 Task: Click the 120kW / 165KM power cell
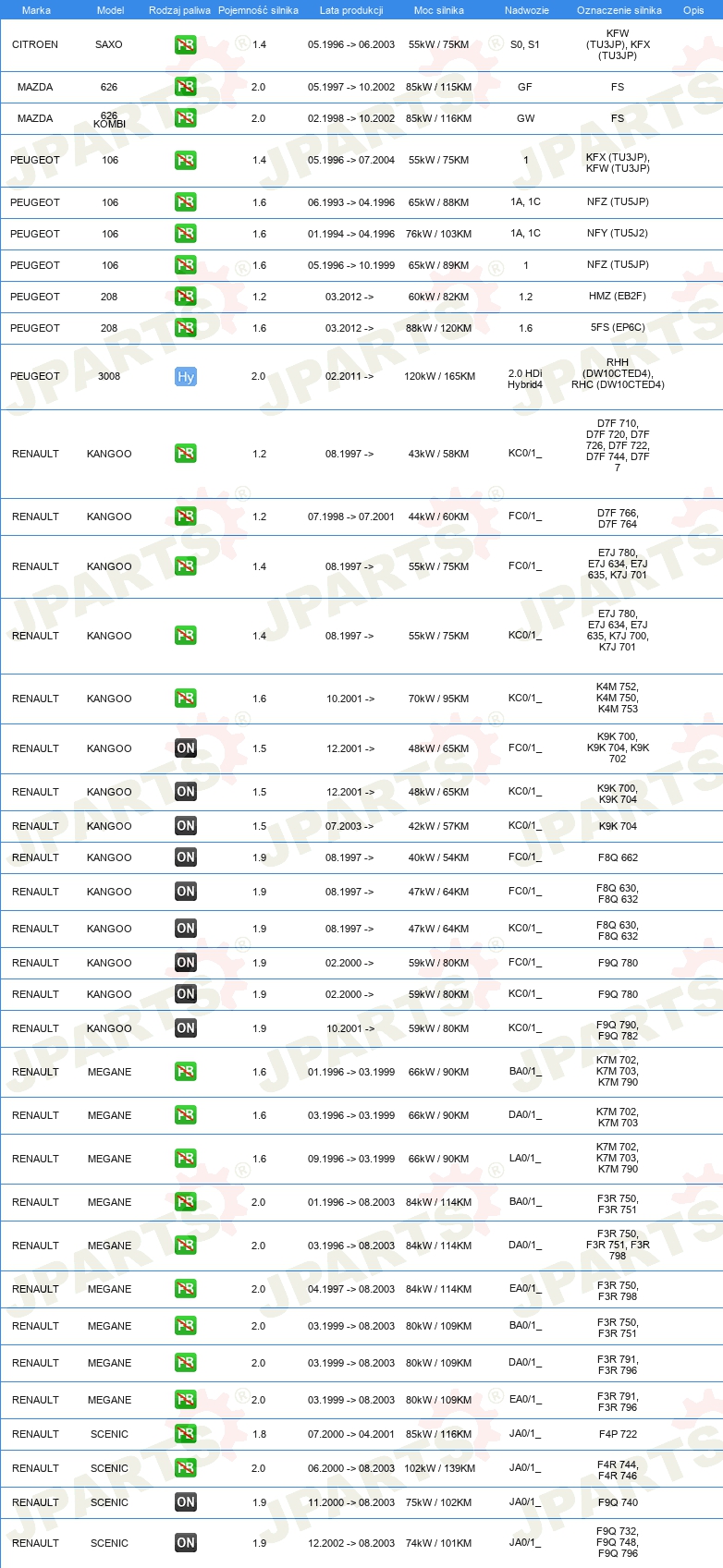point(439,376)
